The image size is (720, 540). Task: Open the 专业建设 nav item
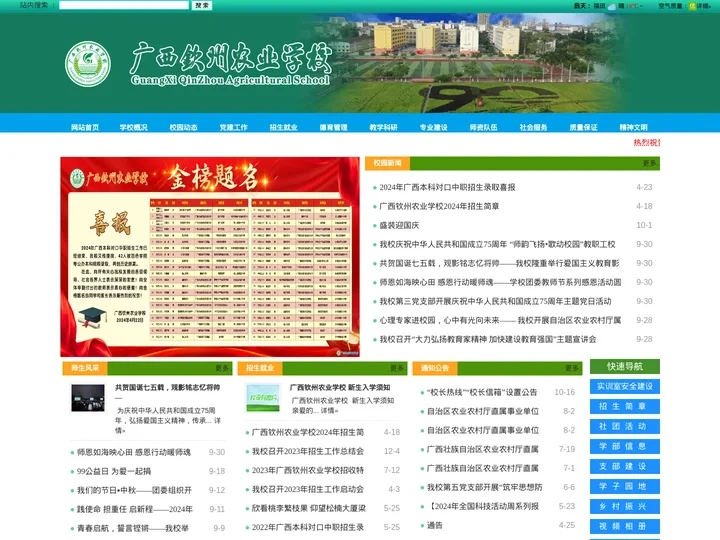point(433,127)
